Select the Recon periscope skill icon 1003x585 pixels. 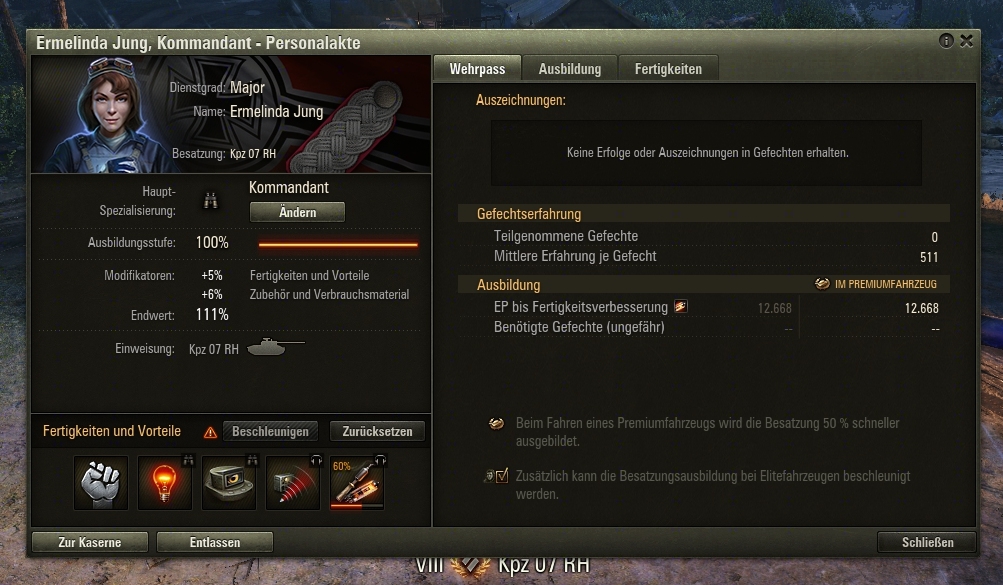[229, 483]
